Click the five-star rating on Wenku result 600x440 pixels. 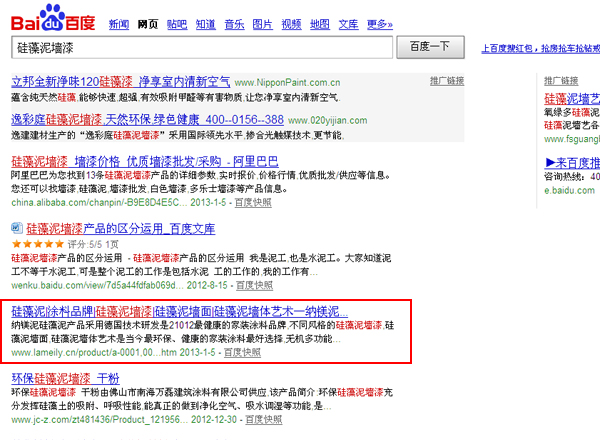34,243
